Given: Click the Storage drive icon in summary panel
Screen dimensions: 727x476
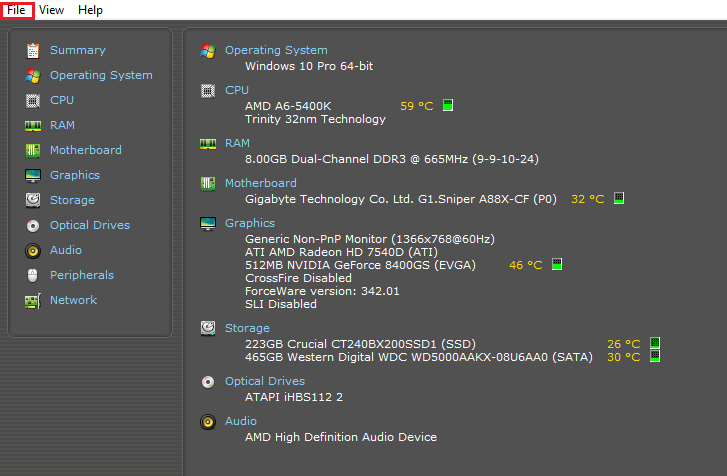Looking at the screenshot, I should tap(208, 328).
